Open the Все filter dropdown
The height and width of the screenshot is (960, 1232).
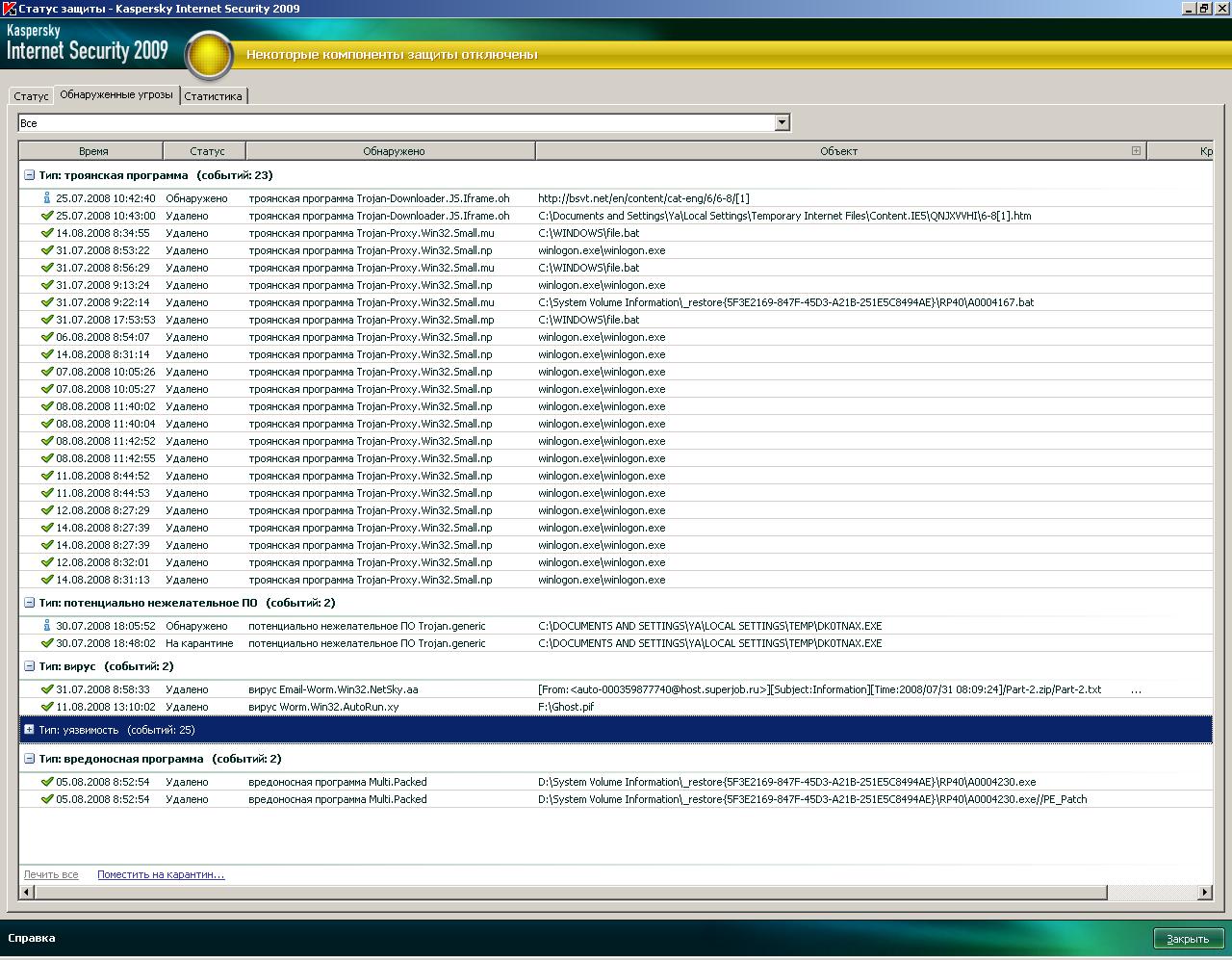click(782, 122)
